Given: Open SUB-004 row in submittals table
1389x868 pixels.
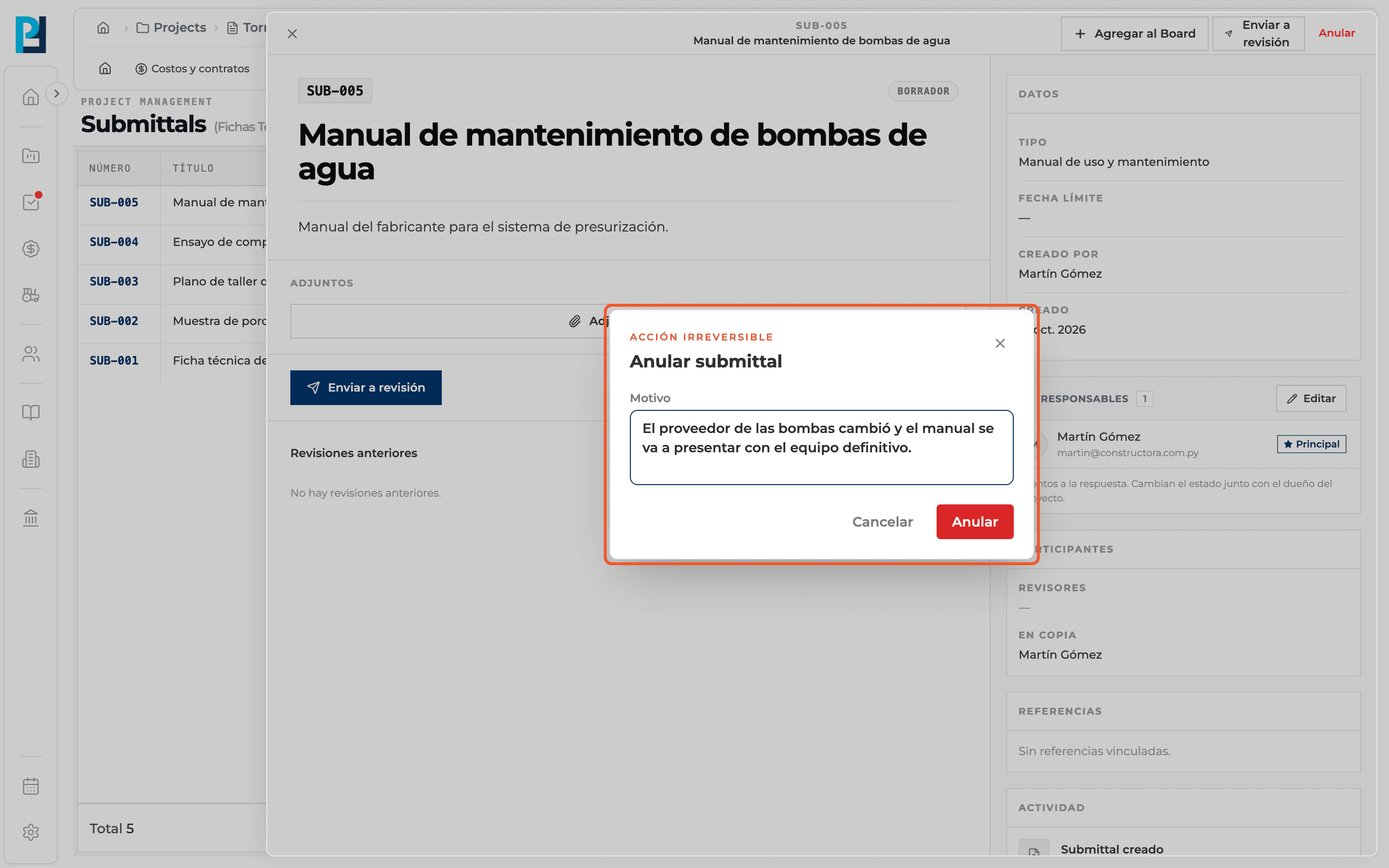Looking at the screenshot, I should click(x=172, y=242).
